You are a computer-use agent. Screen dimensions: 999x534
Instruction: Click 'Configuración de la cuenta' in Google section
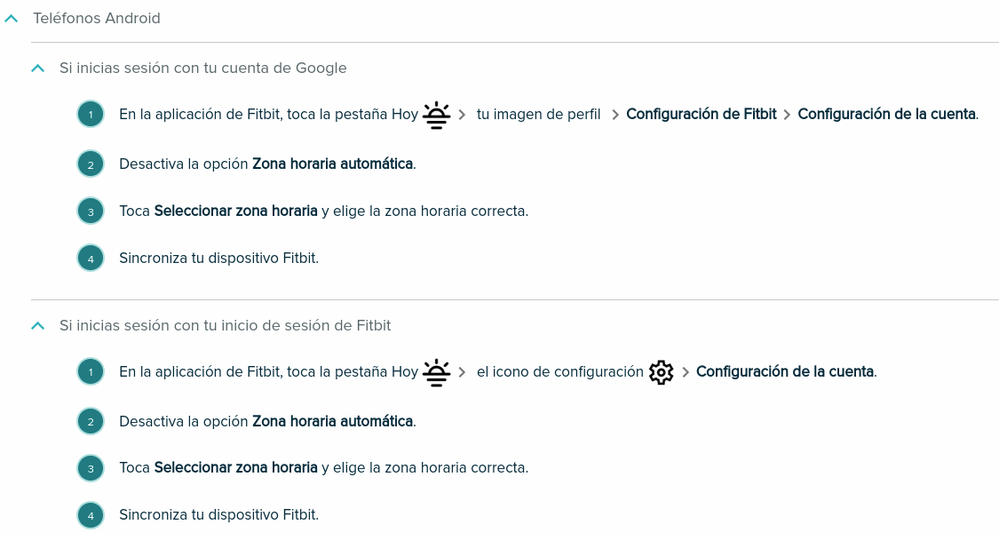pos(887,114)
